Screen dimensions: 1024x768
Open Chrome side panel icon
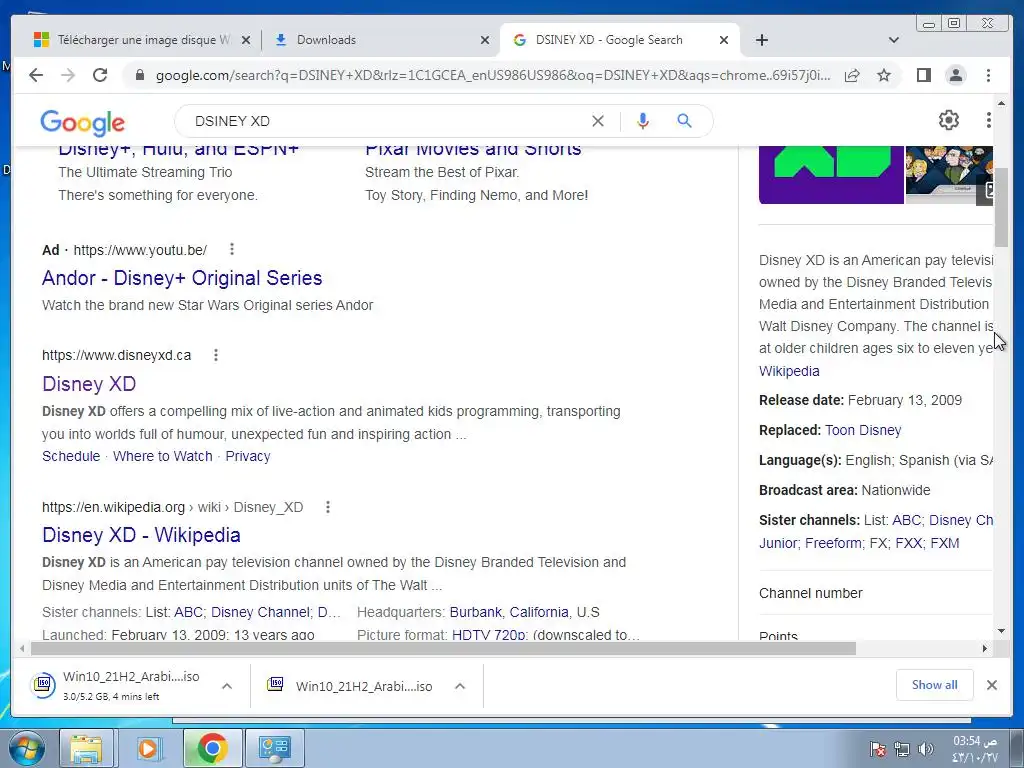coord(923,75)
